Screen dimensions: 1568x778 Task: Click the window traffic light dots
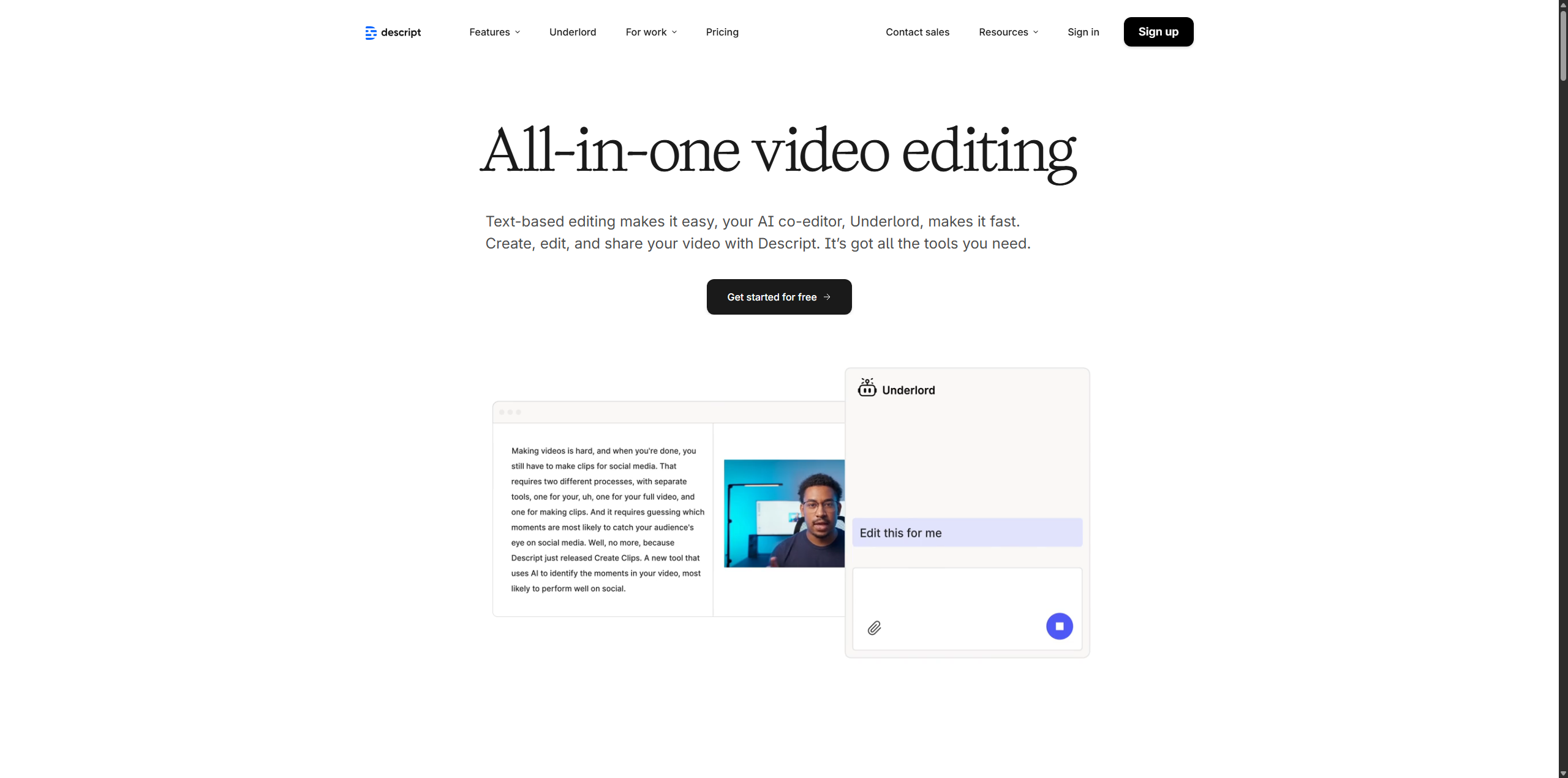[510, 412]
